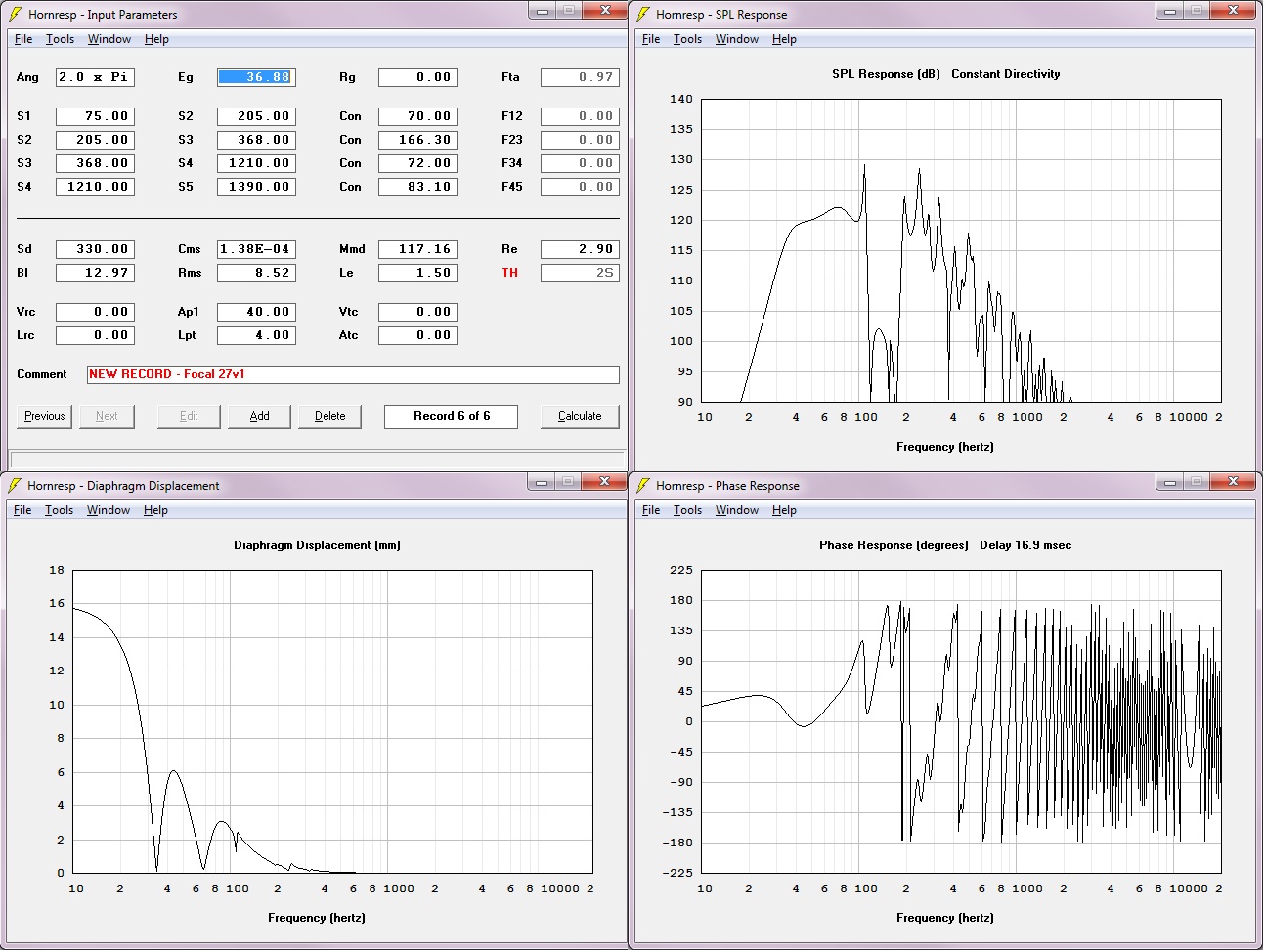Image resolution: width=1265 pixels, height=952 pixels.
Task: Click the Rms field with value 8.52
Action: (x=256, y=273)
